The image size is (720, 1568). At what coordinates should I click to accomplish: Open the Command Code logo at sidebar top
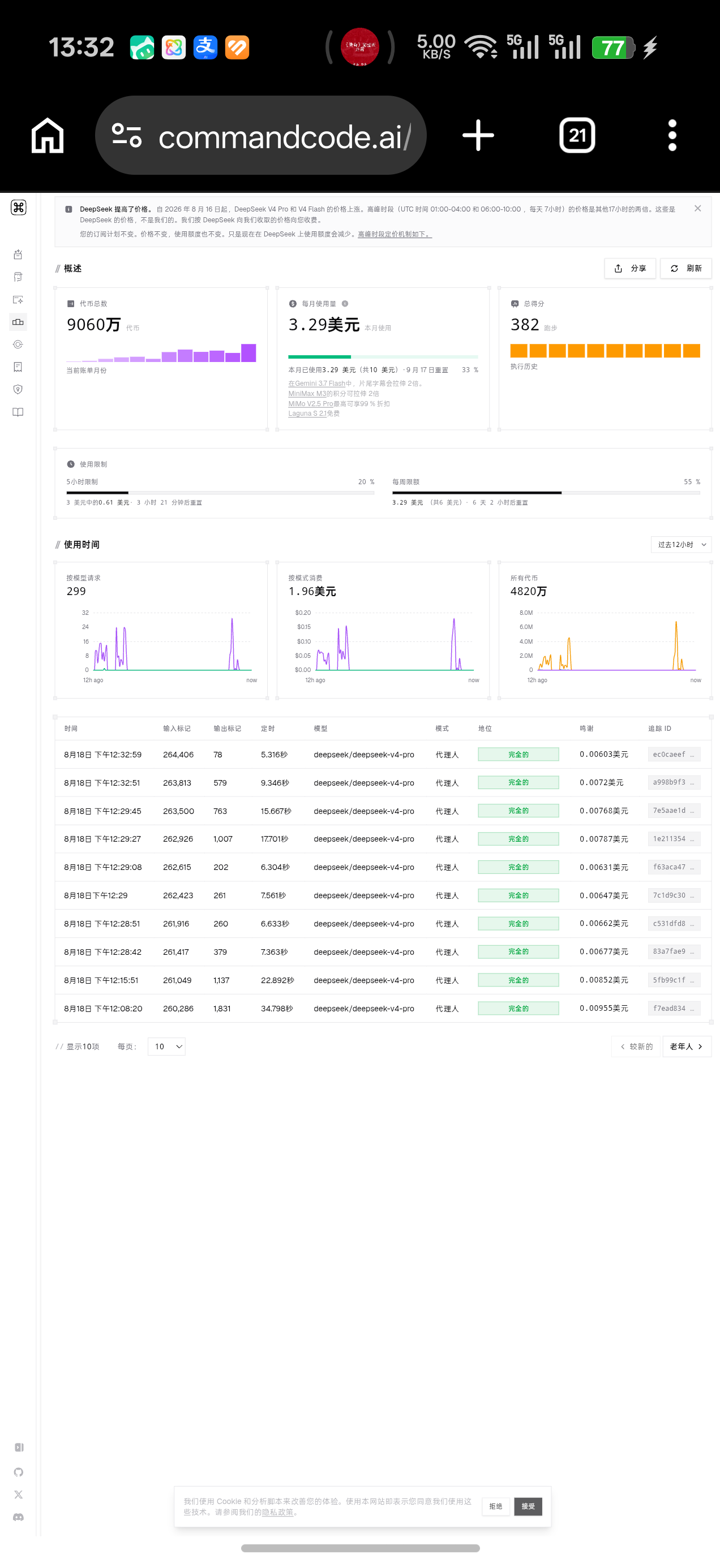point(18,208)
